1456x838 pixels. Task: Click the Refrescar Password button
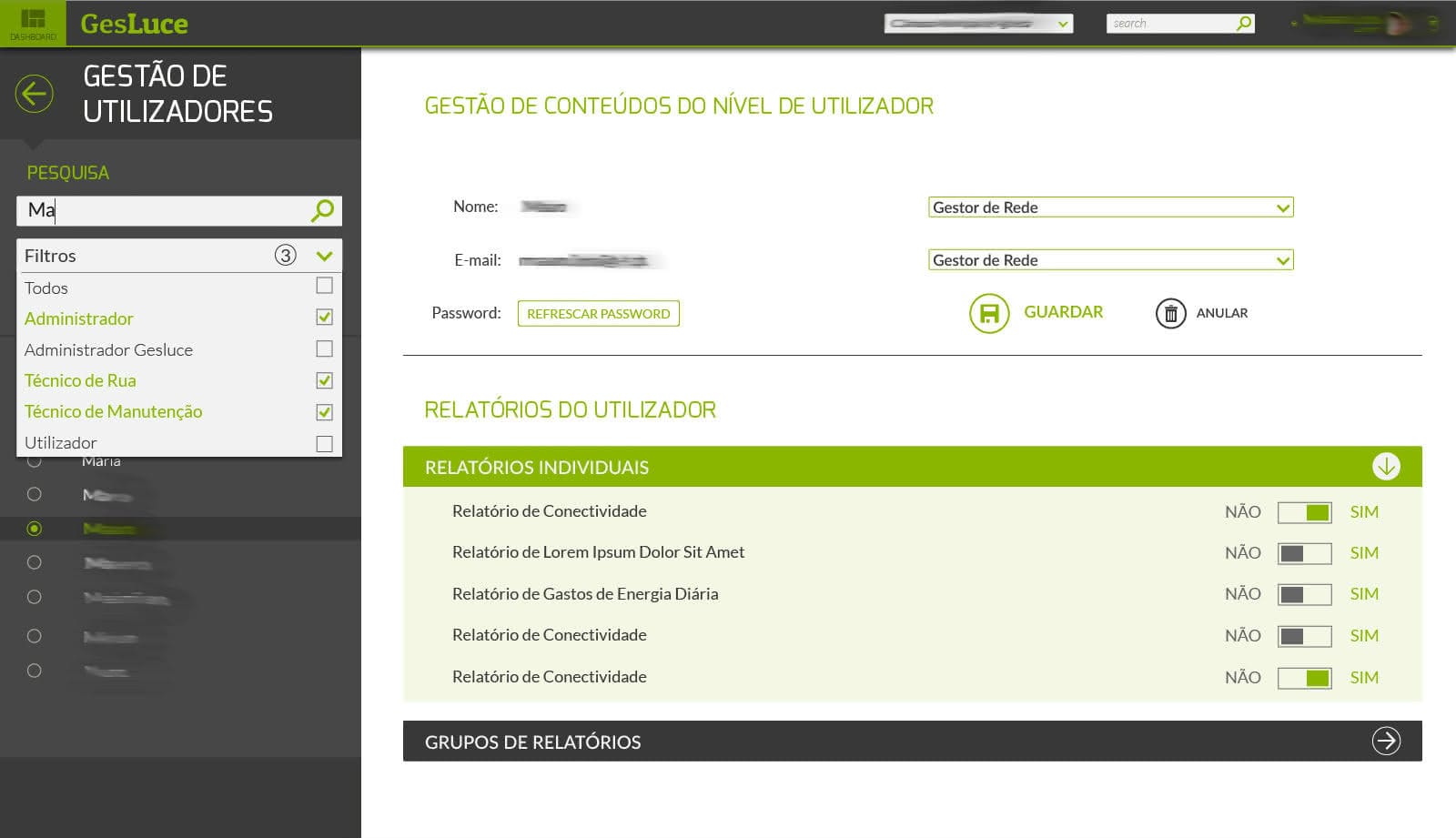[598, 313]
